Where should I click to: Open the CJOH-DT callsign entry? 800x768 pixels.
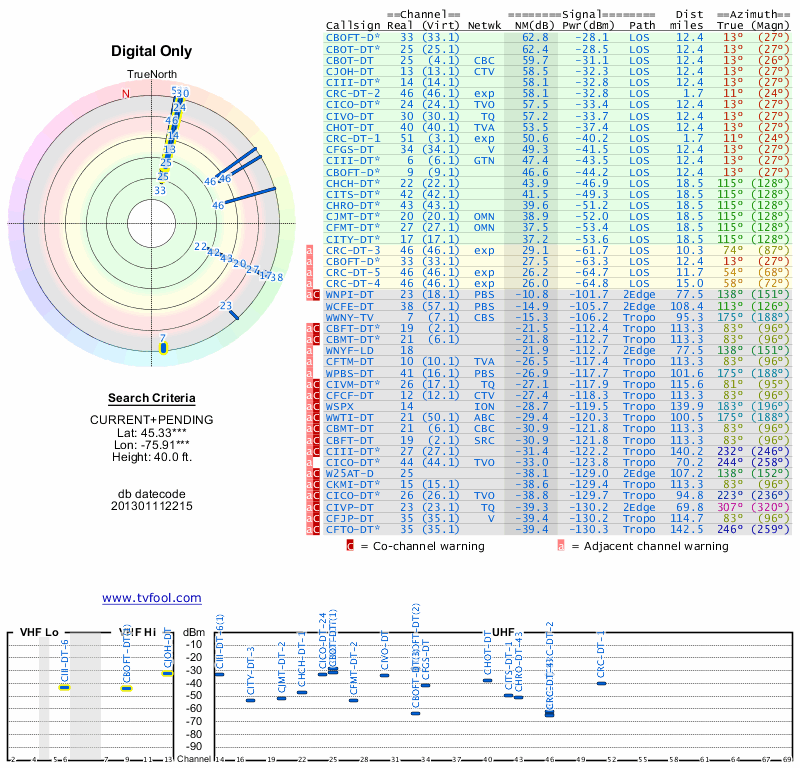pyautogui.click(x=349, y=71)
